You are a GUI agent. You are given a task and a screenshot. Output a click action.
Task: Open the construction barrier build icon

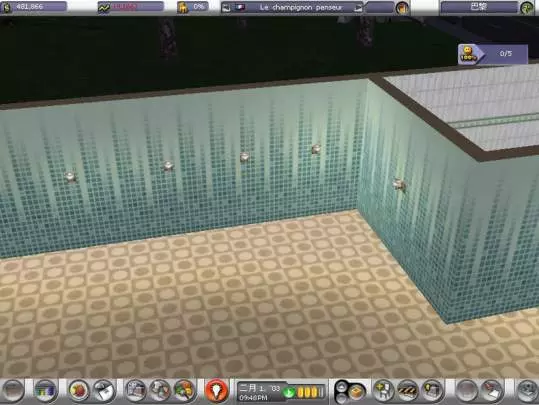408,391
